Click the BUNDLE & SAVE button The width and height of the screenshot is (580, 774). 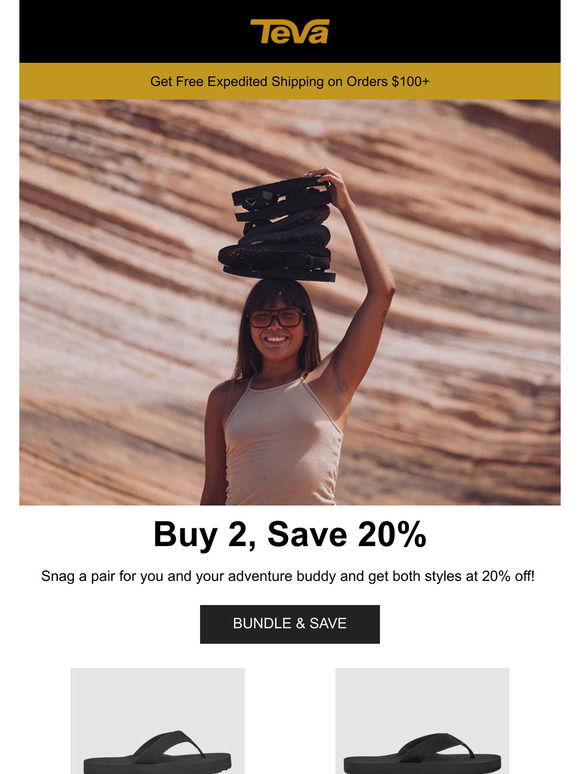click(x=290, y=624)
